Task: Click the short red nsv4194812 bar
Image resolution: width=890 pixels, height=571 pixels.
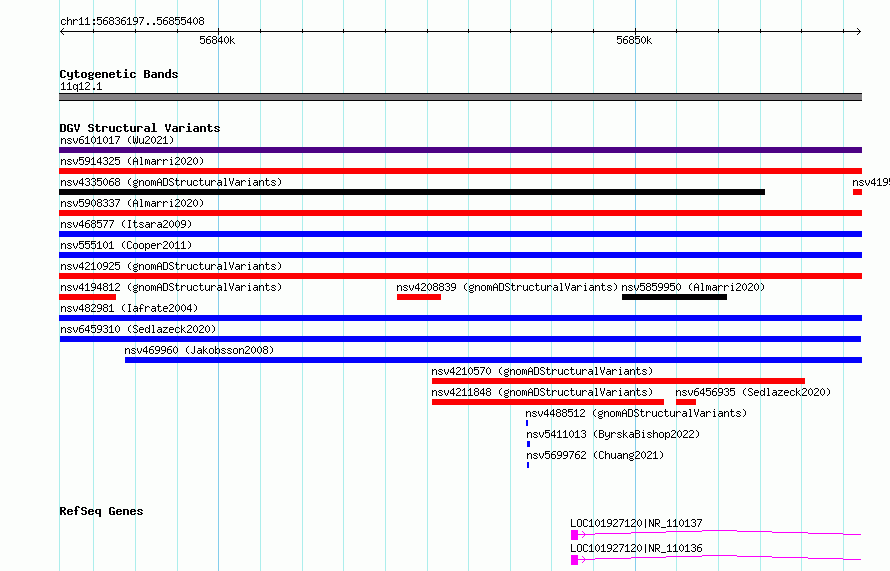Action: click(87, 297)
